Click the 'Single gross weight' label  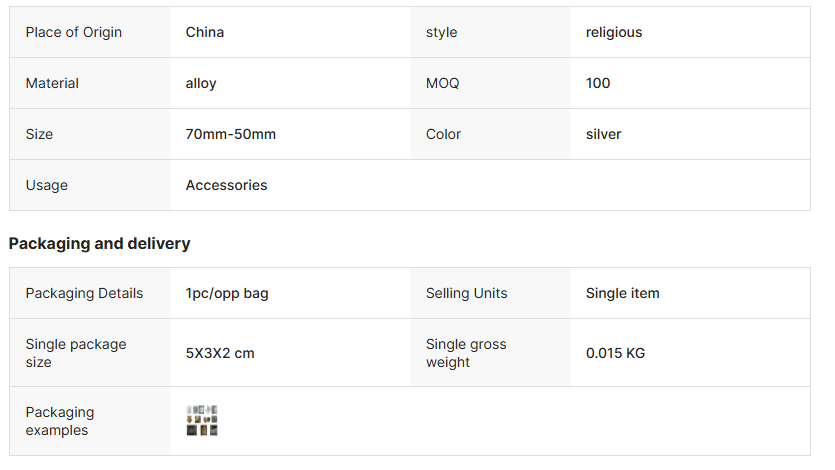(466, 353)
